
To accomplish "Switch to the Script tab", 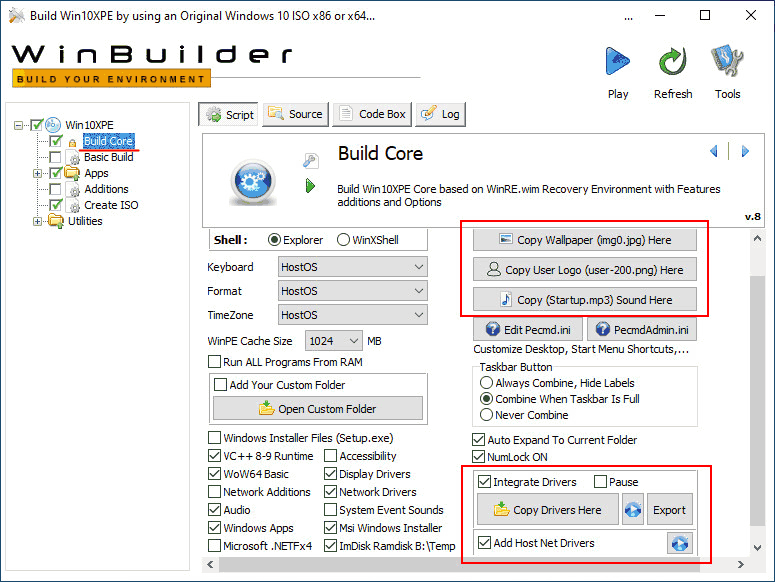I will (228, 115).
